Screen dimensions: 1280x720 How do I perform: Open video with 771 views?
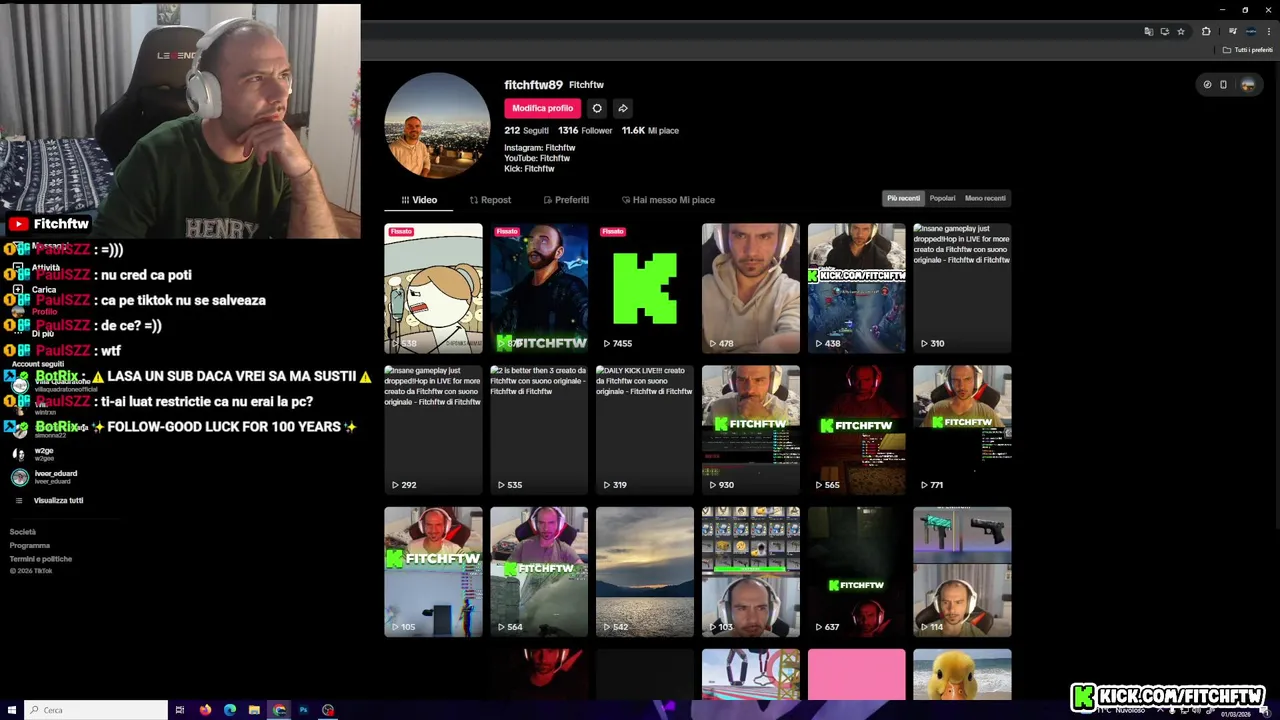(x=962, y=430)
